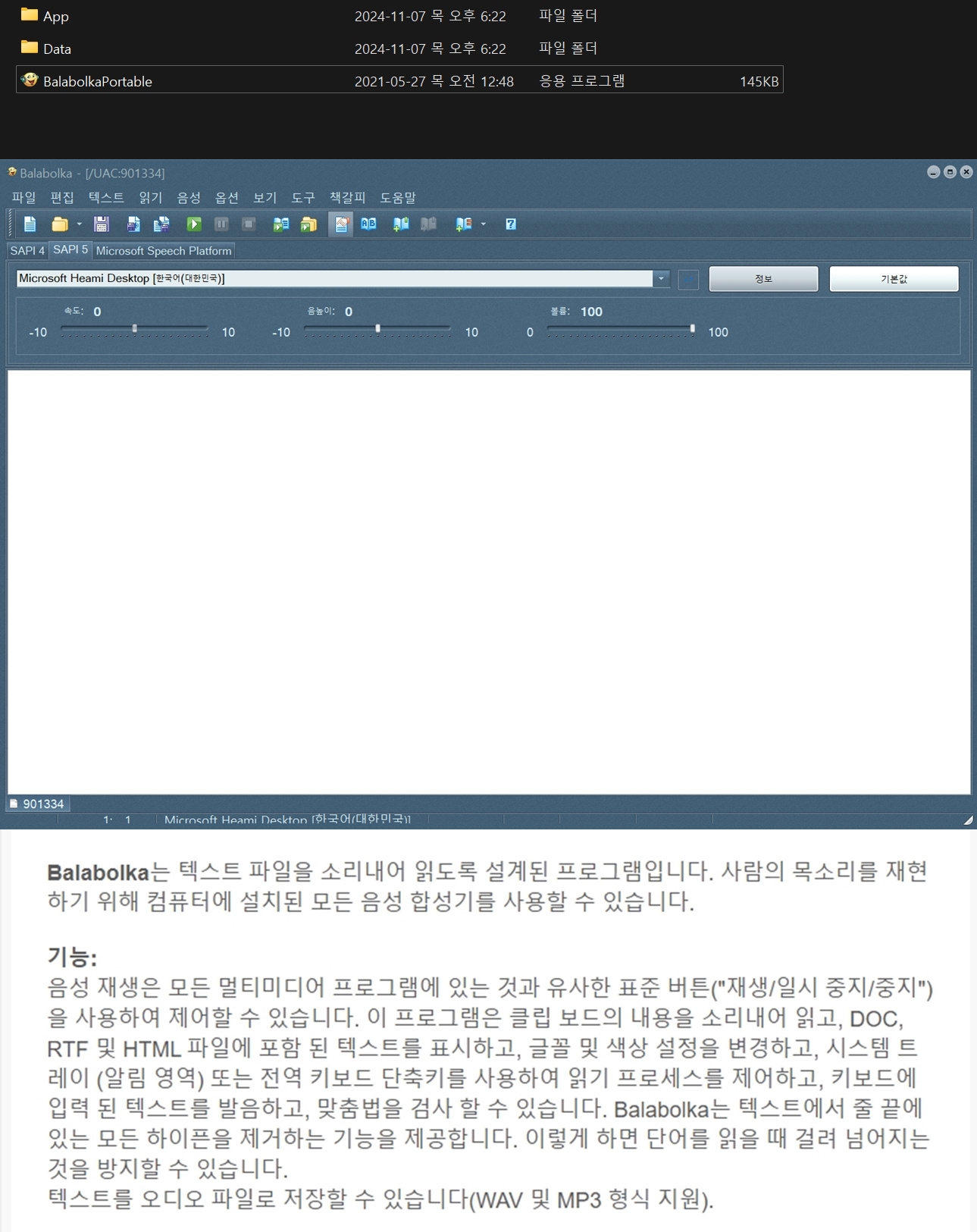The image size is (977, 1232).
Task: Pause reading with the pause button
Action: pos(221,224)
